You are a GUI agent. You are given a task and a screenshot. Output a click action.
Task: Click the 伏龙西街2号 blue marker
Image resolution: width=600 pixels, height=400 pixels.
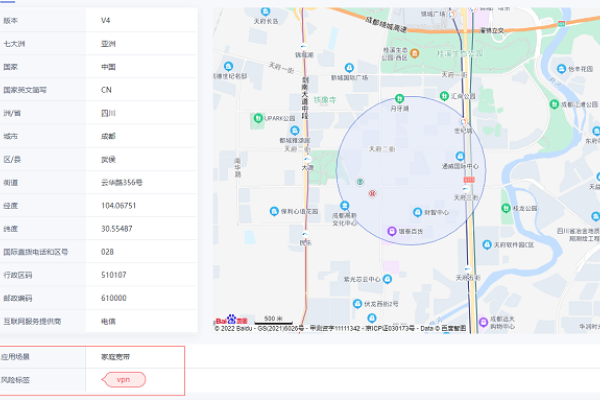click(x=357, y=304)
